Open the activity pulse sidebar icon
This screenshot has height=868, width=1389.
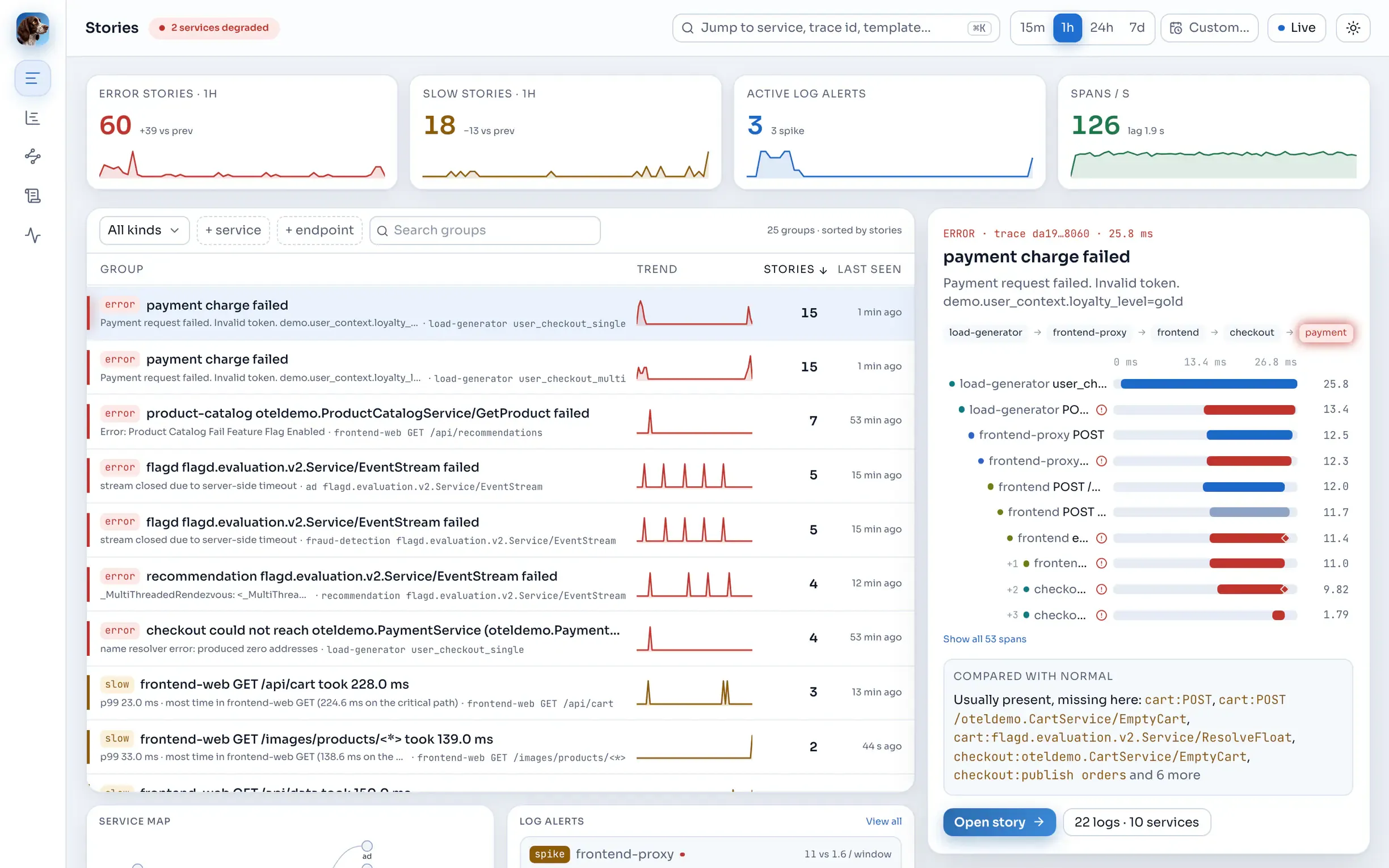pyautogui.click(x=33, y=235)
